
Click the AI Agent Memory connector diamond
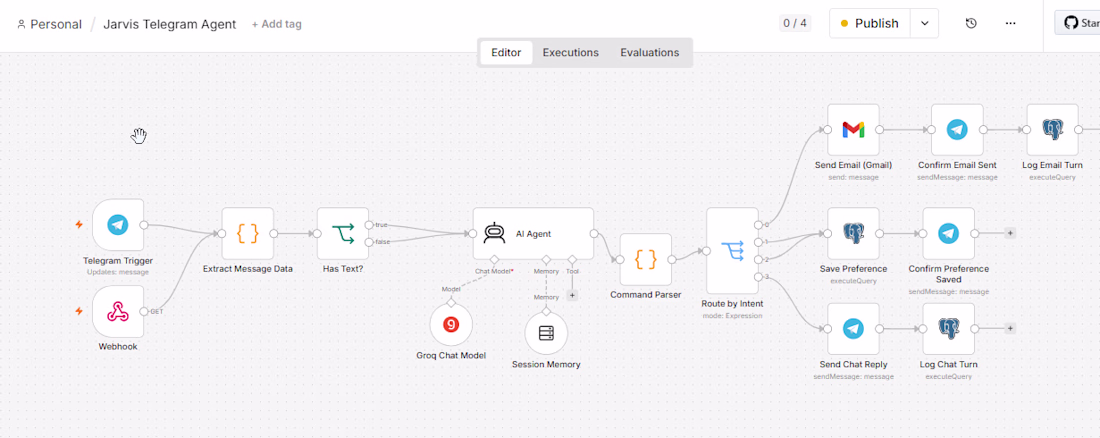click(x=546, y=259)
